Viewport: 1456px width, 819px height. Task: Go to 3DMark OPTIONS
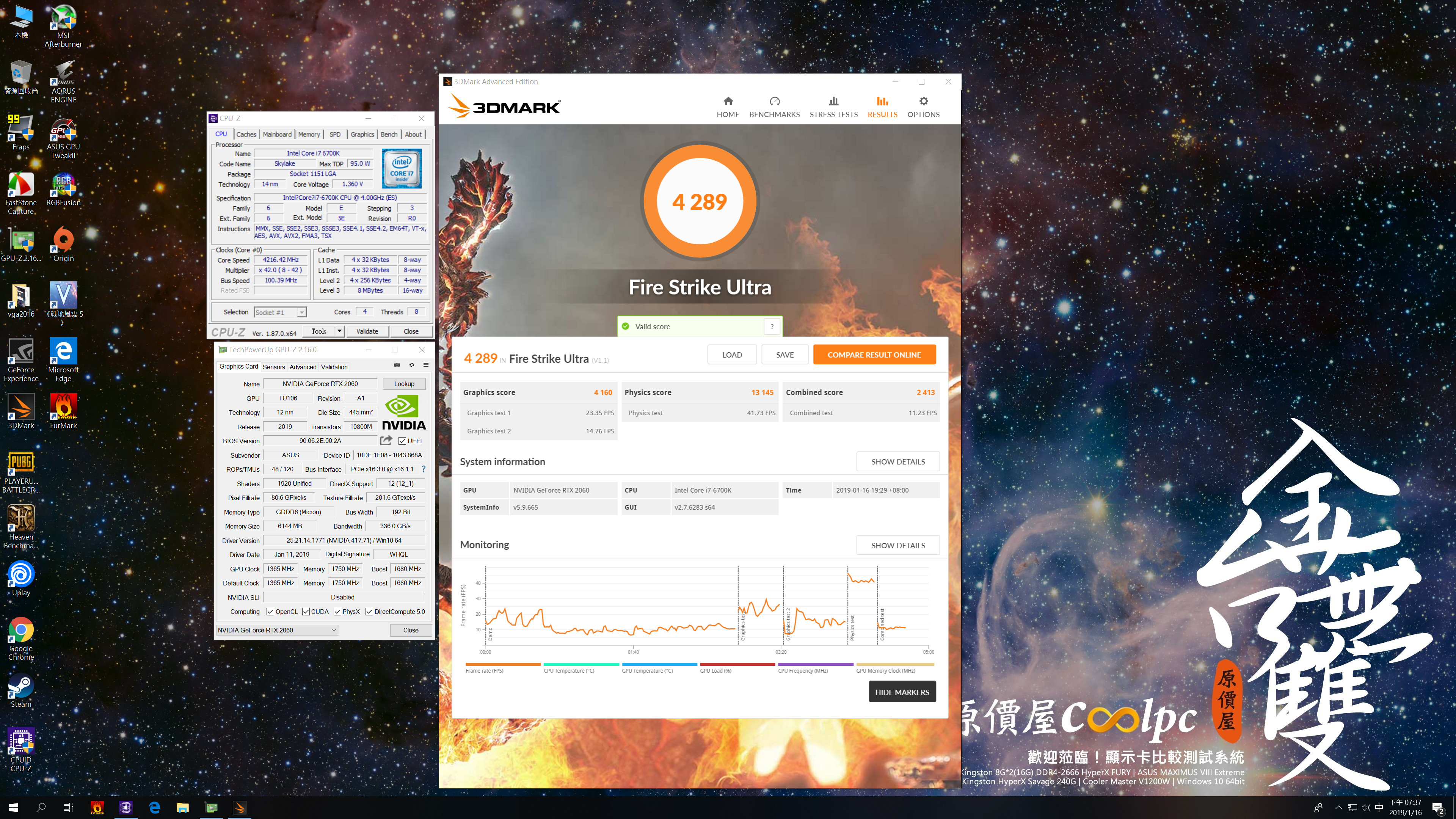[x=923, y=107]
